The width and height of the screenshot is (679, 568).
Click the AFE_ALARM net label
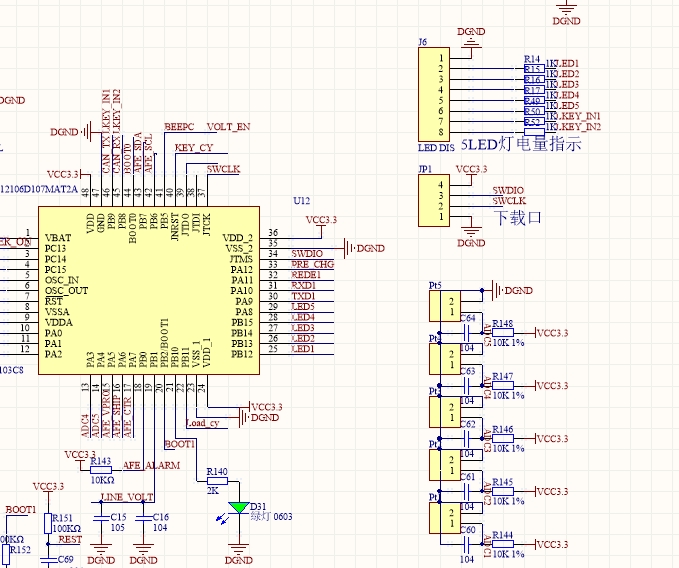pos(151,465)
